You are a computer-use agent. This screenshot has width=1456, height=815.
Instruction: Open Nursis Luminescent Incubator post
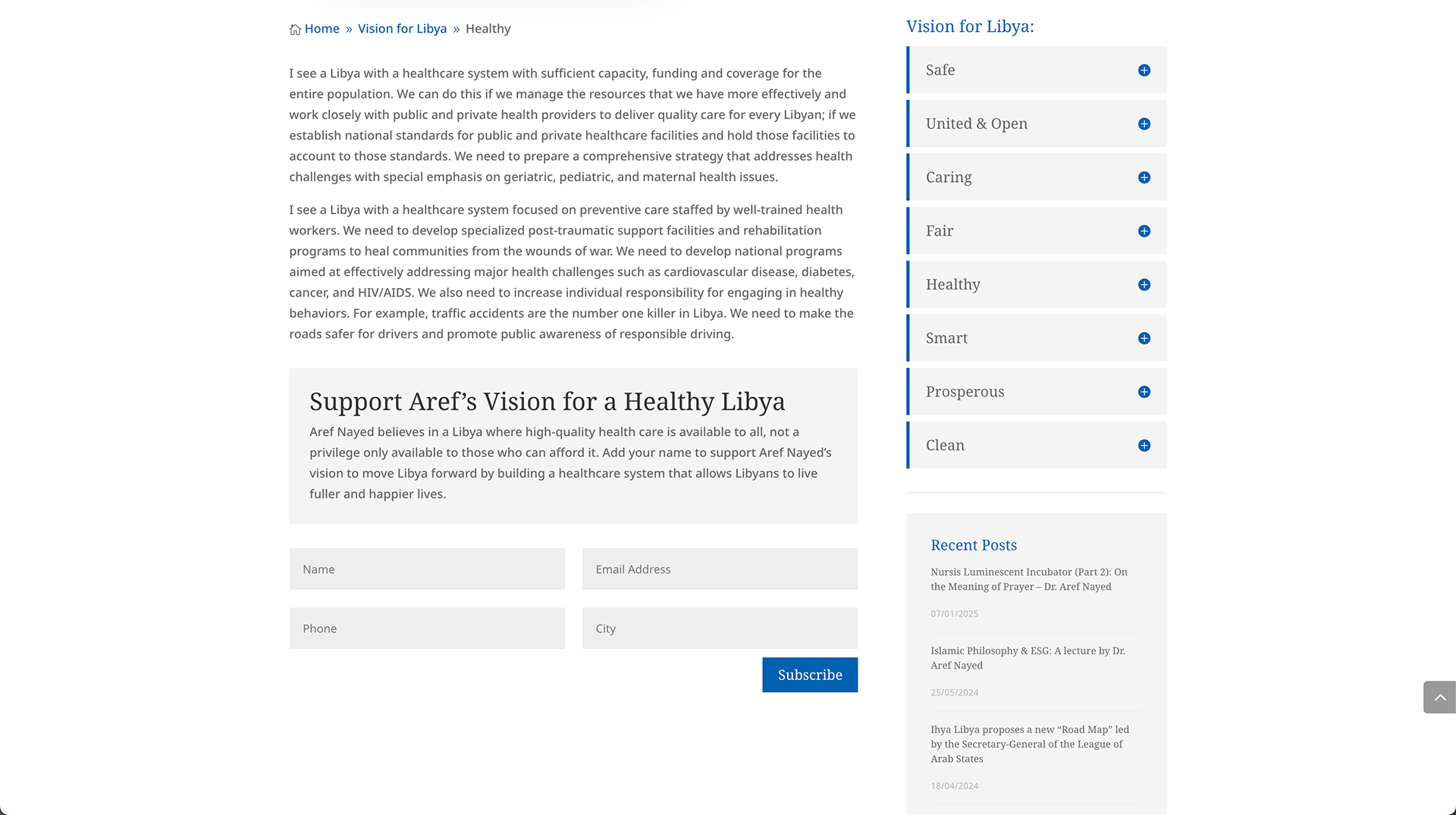(x=1028, y=579)
